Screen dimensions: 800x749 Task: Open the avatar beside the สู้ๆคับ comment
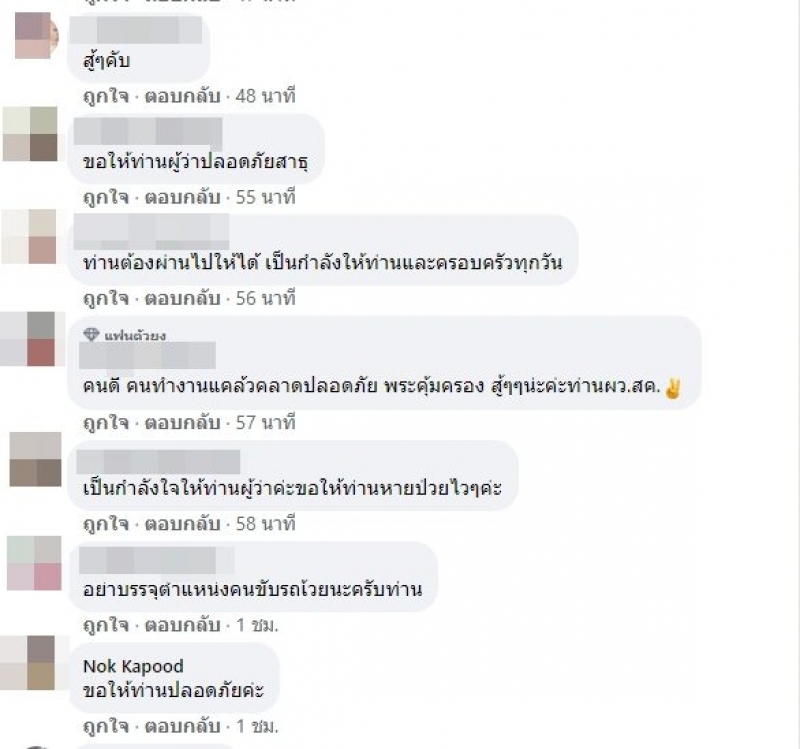(x=36, y=35)
